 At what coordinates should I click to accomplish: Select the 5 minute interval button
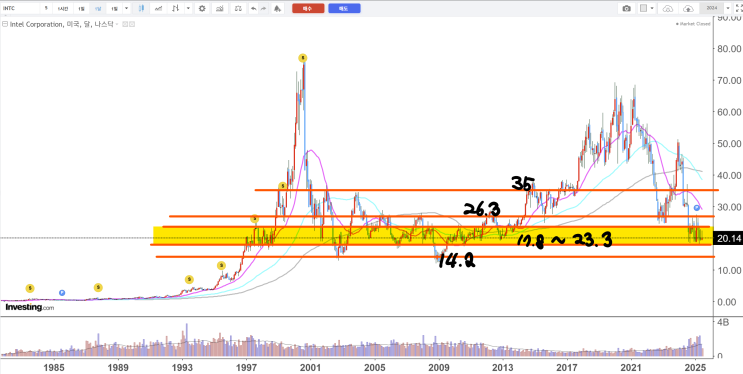coord(46,9)
